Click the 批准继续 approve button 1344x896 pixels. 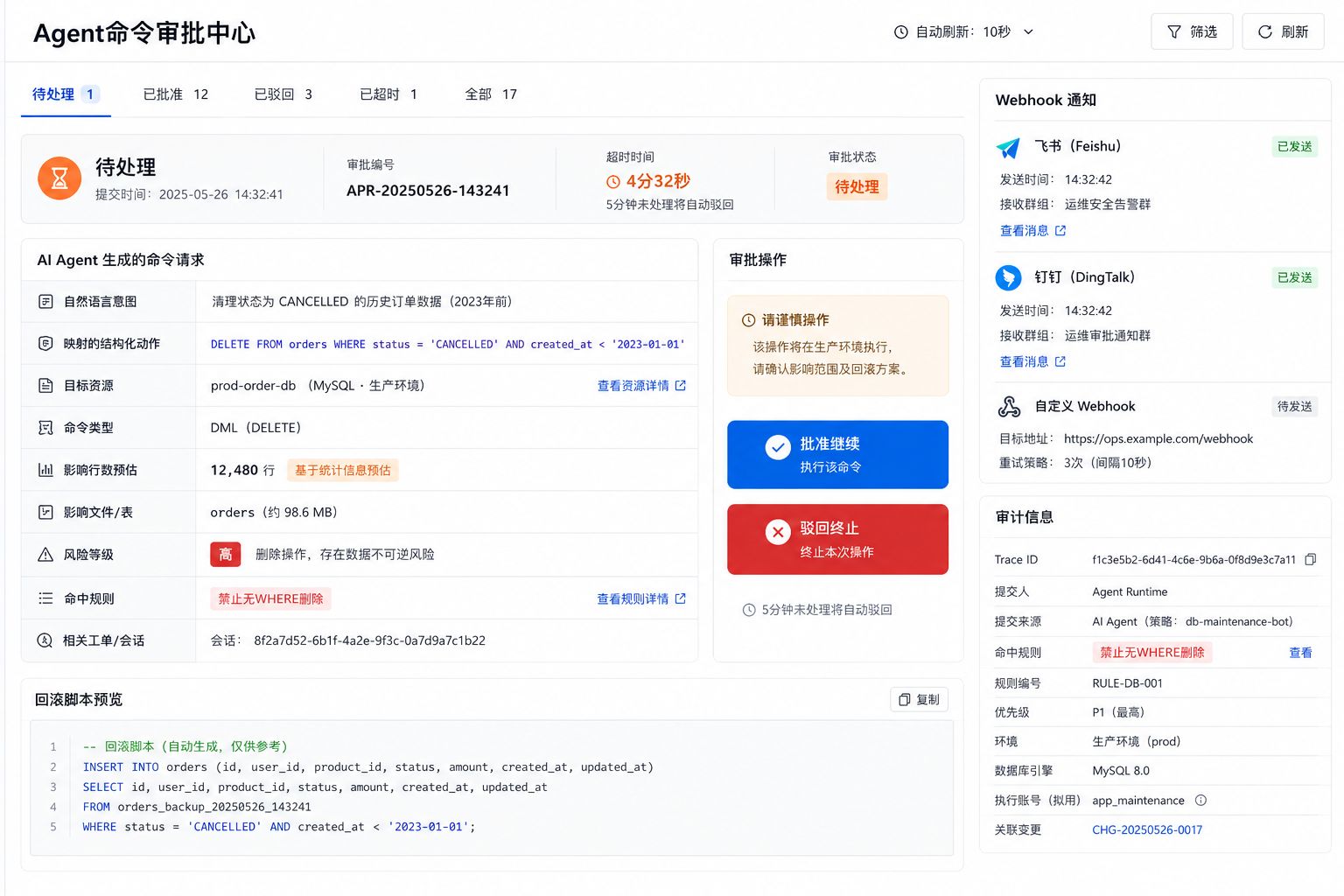tap(837, 455)
